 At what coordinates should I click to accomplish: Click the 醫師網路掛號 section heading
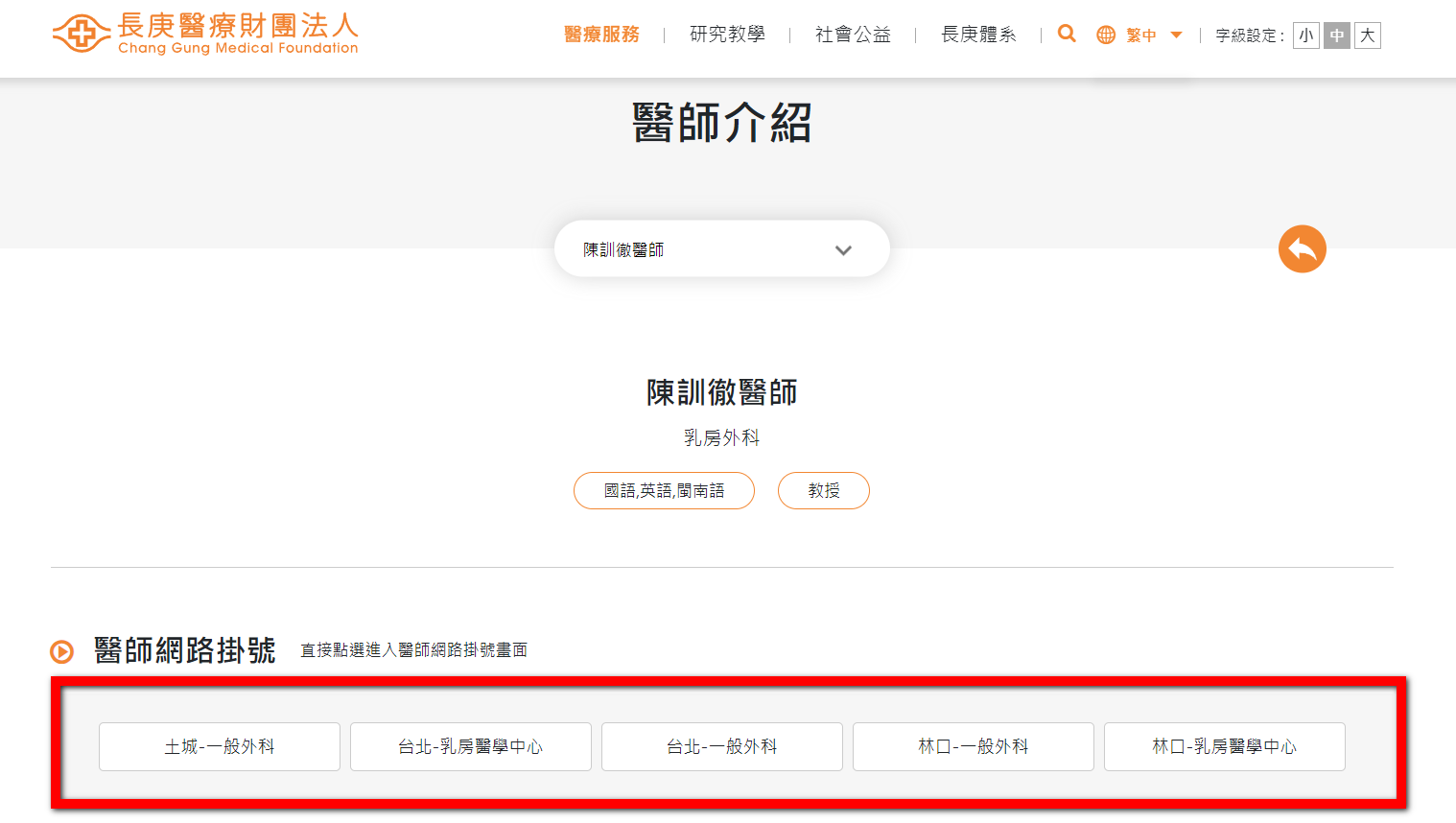pos(185,650)
